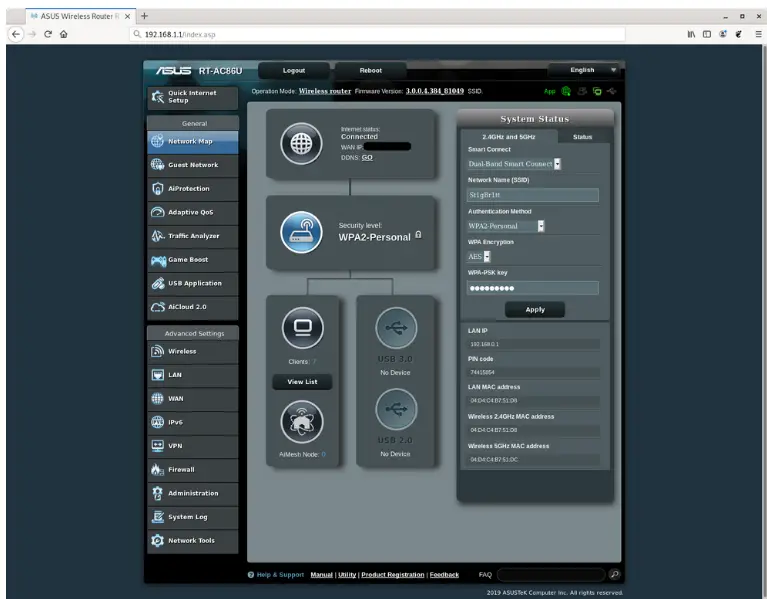Click the FAQ search magnifier icon
The image size is (767, 599).
615,574
